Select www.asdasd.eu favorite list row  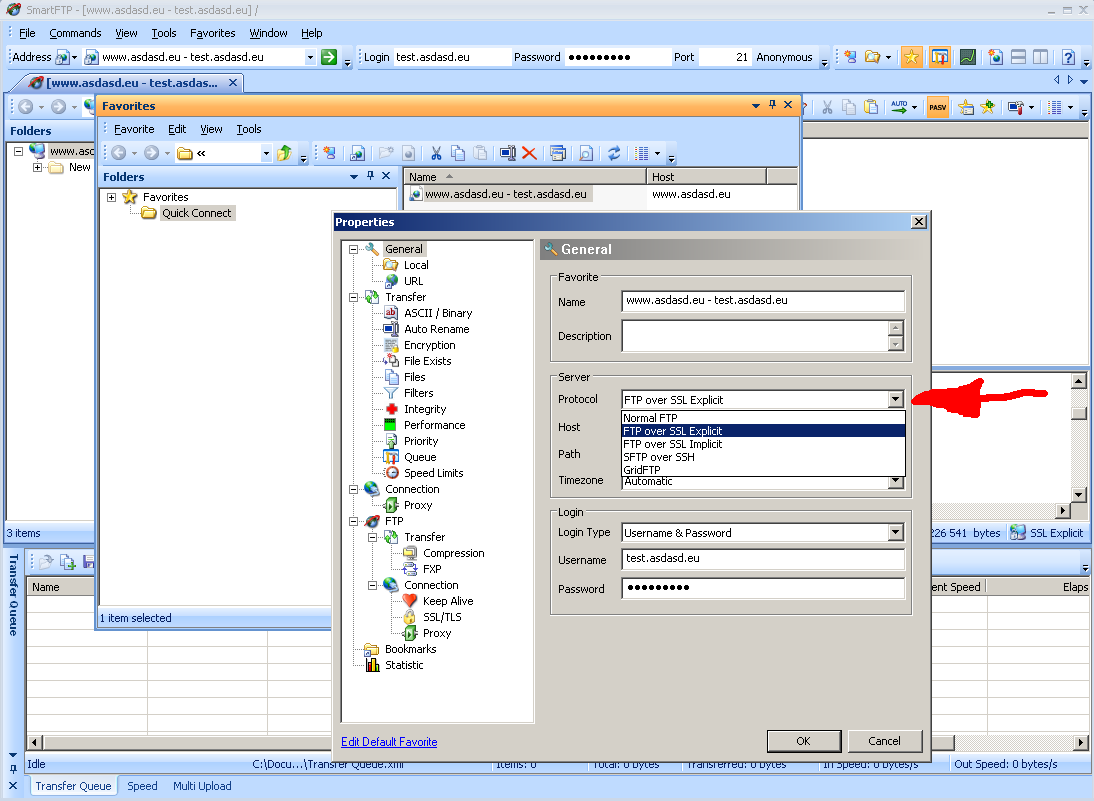pos(600,195)
